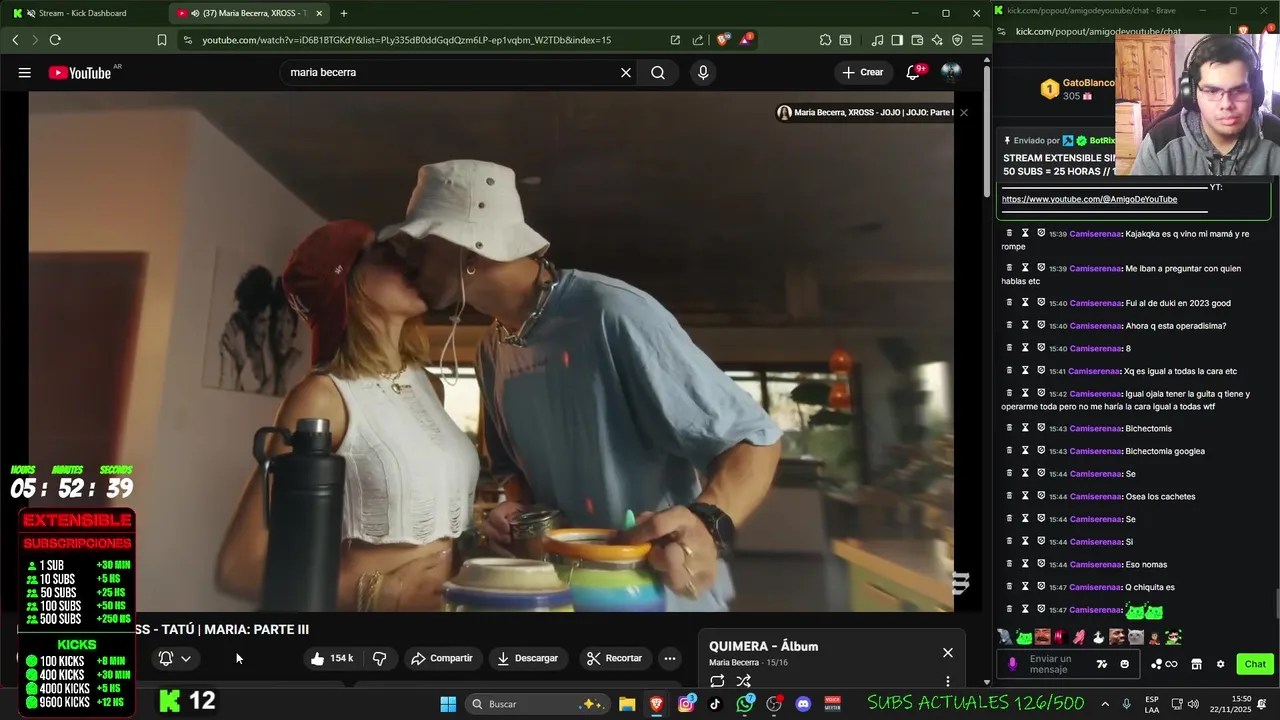
Task: Close the Maria Becerra YouTube tab
Action: tap(319, 13)
